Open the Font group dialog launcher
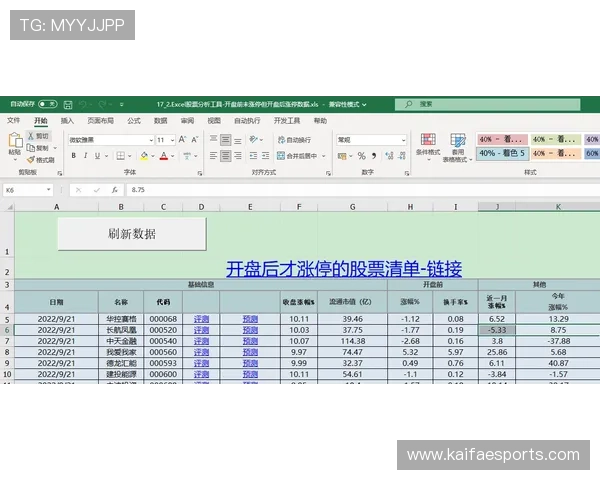This screenshot has height=480, width=600. click(x=199, y=173)
